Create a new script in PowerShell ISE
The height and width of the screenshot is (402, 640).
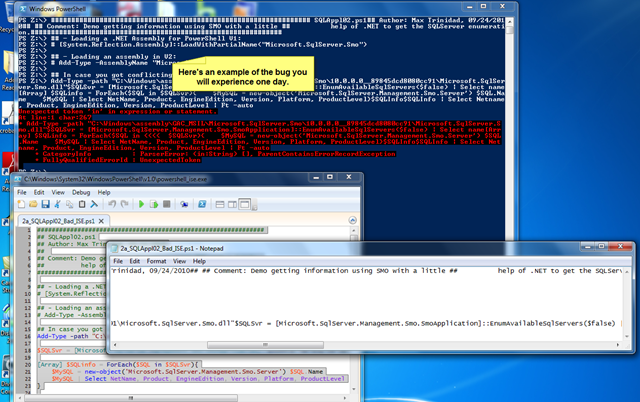[x=21, y=204]
